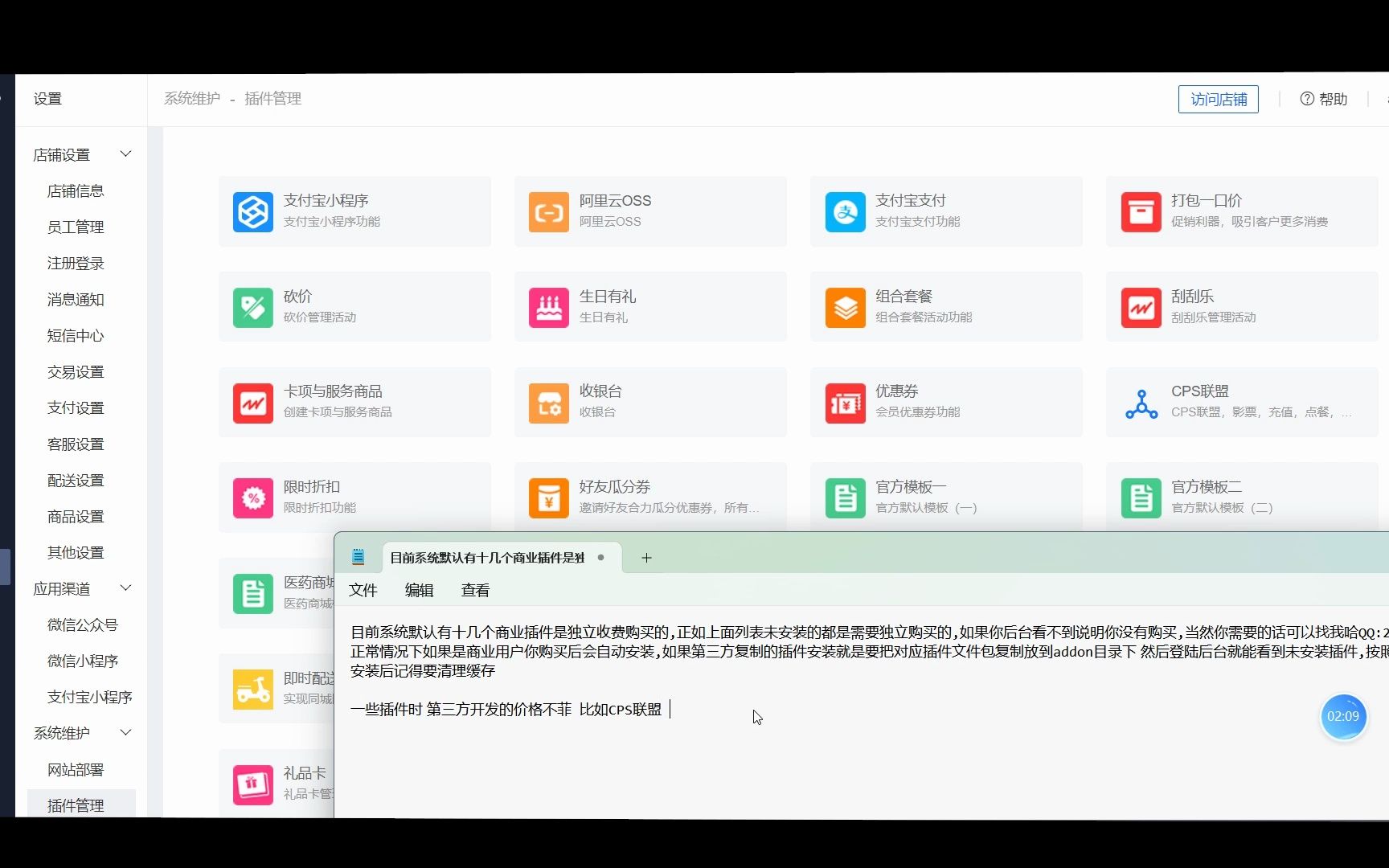The height and width of the screenshot is (868, 1389).
Task: Open the 编辑 menu in Notepad
Action: pyautogui.click(x=420, y=591)
